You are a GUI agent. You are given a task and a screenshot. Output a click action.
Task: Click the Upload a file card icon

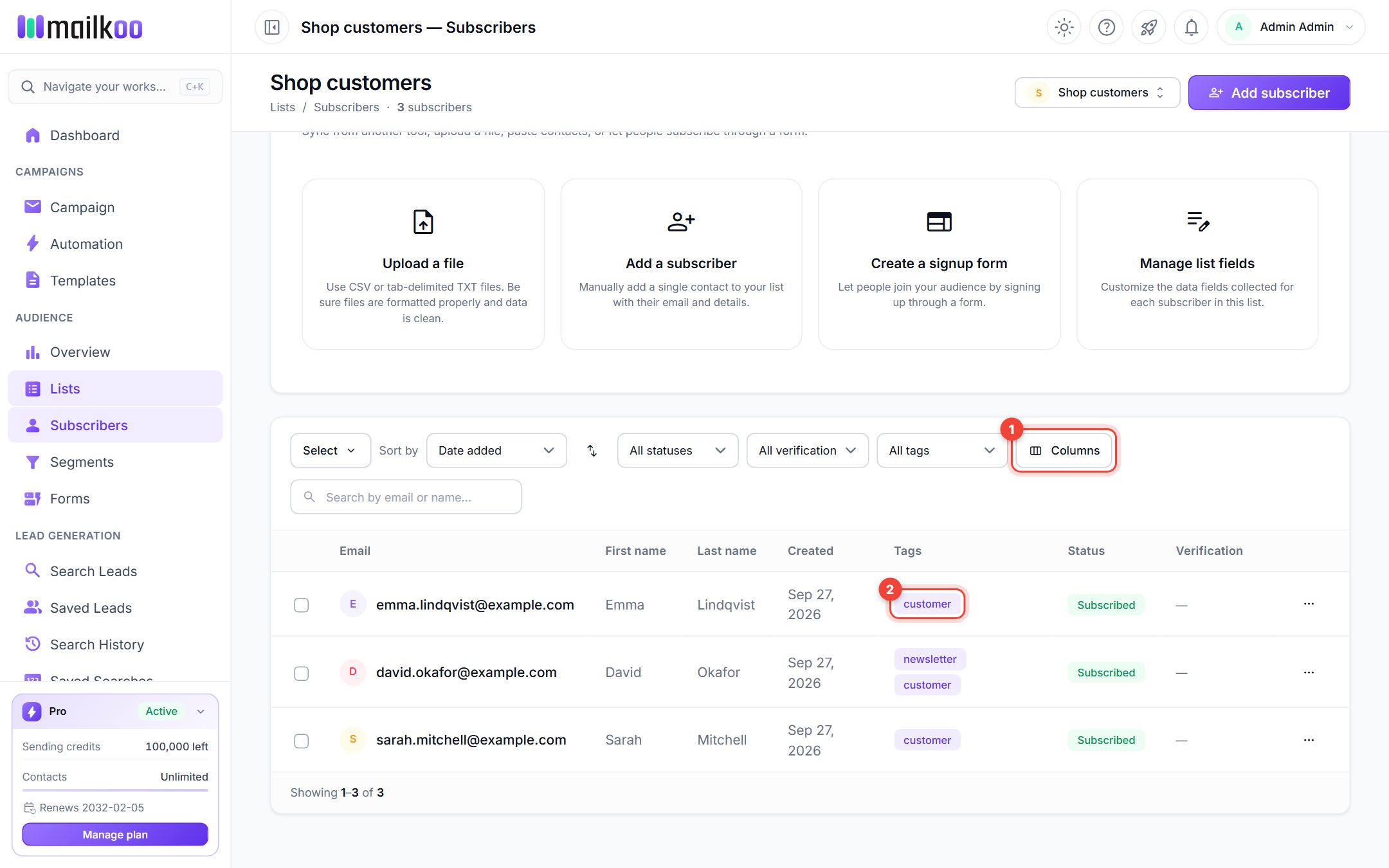coord(423,222)
